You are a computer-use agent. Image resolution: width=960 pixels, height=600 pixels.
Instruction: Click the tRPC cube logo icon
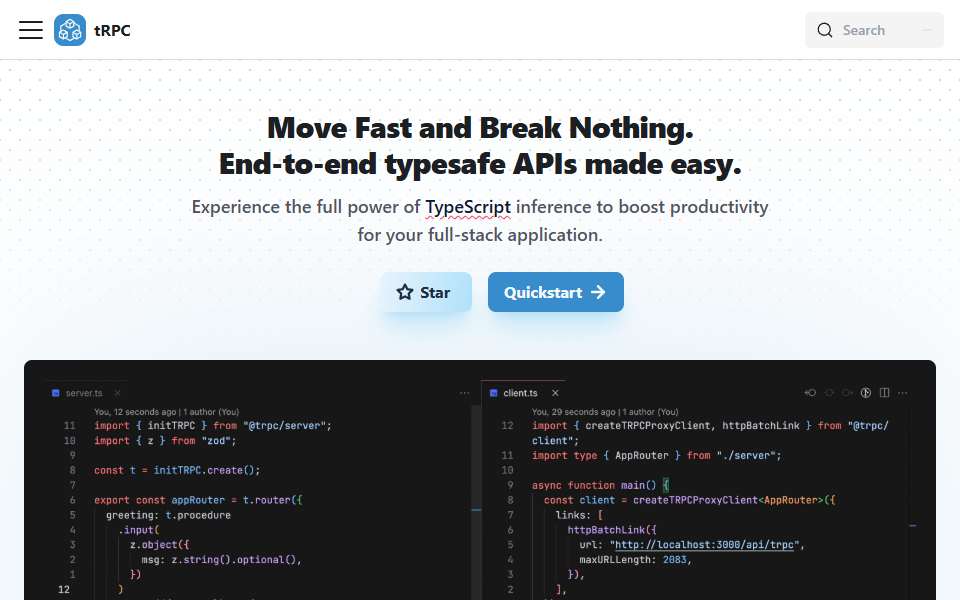coord(70,30)
